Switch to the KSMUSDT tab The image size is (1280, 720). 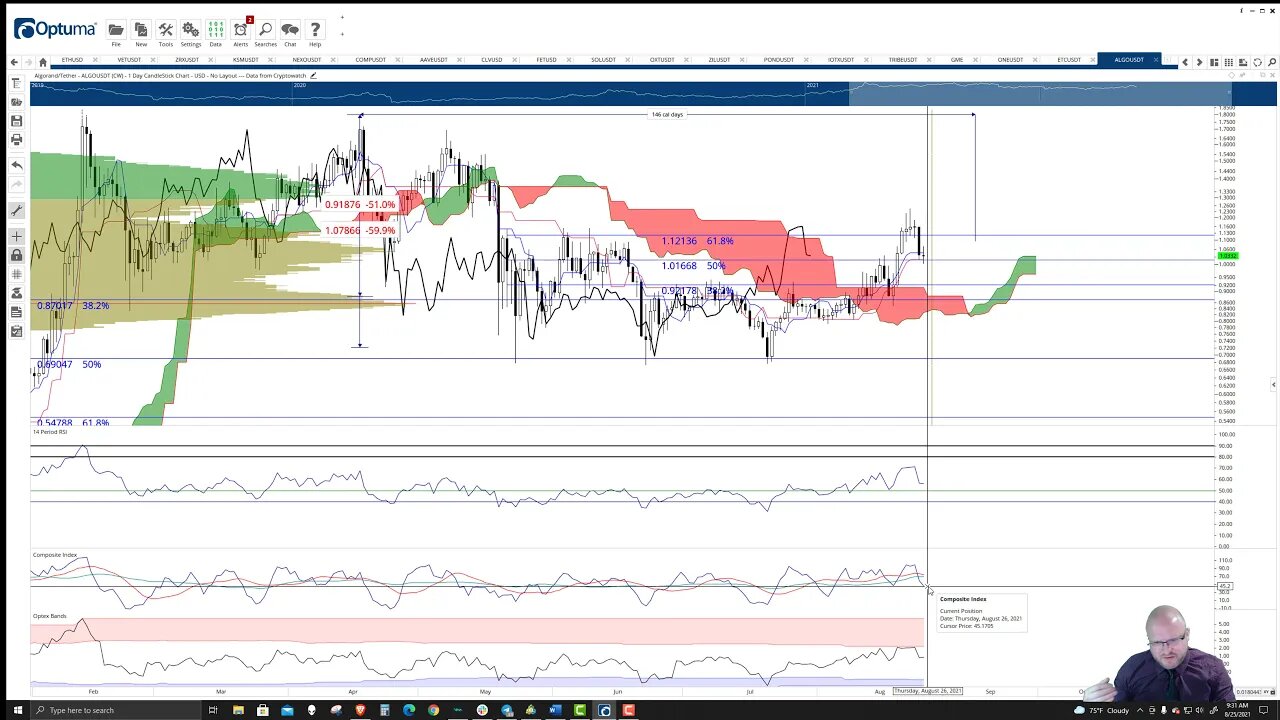click(x=245, y=60)
